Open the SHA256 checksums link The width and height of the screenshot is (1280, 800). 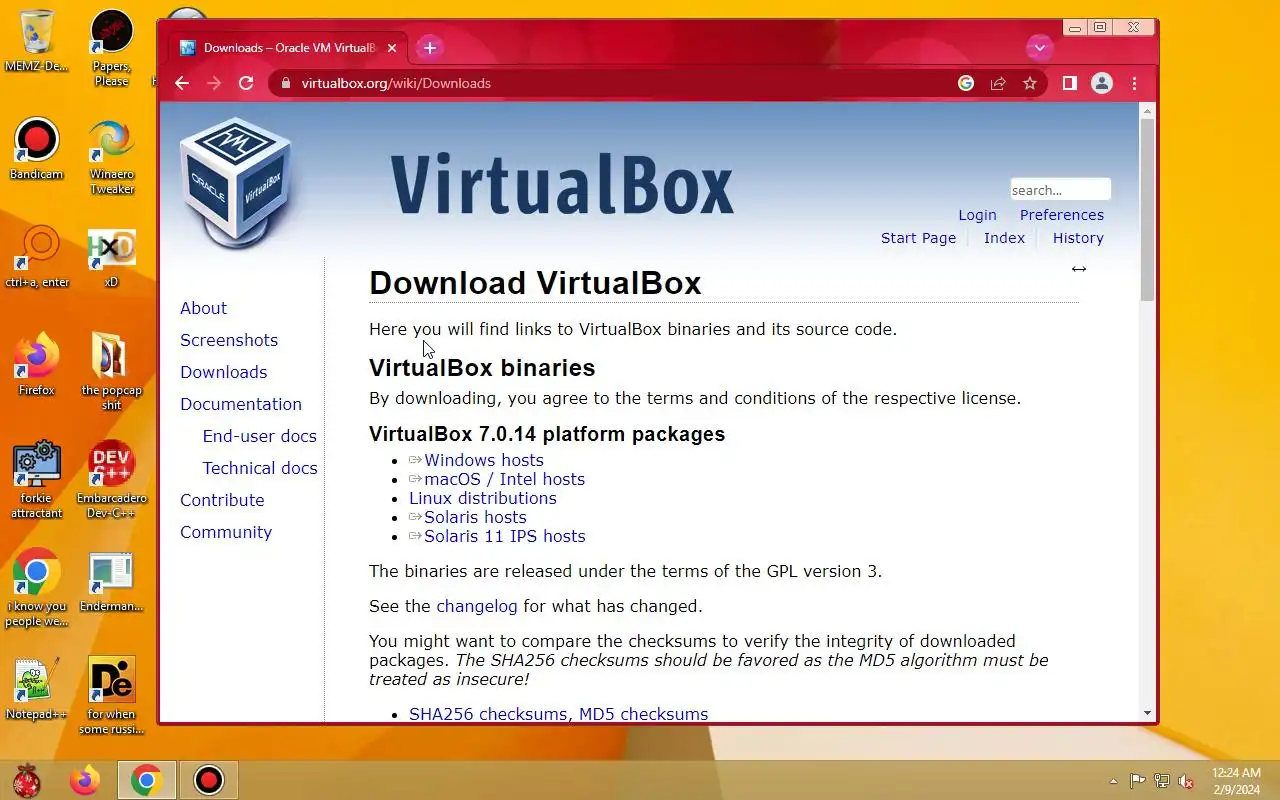pos(488,714)
